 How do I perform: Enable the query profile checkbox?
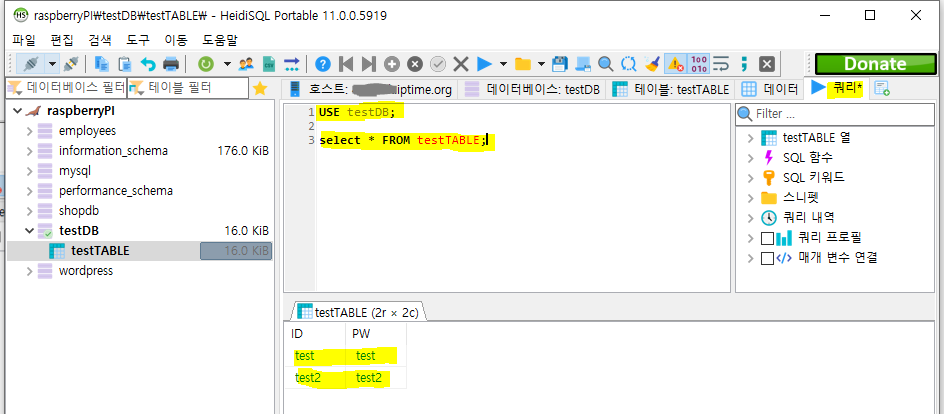point(768,238)
